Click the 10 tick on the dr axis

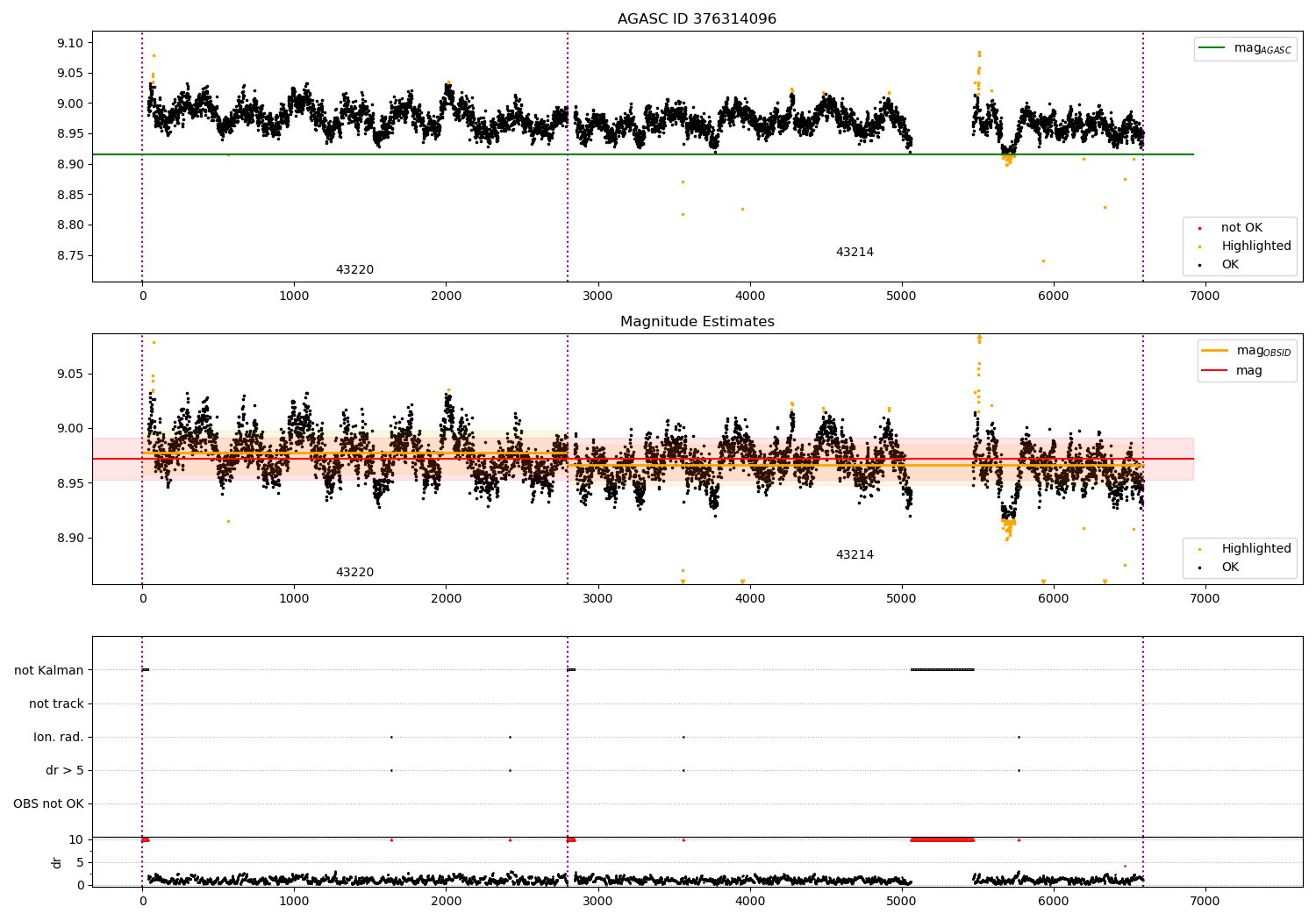click(76, 840)
